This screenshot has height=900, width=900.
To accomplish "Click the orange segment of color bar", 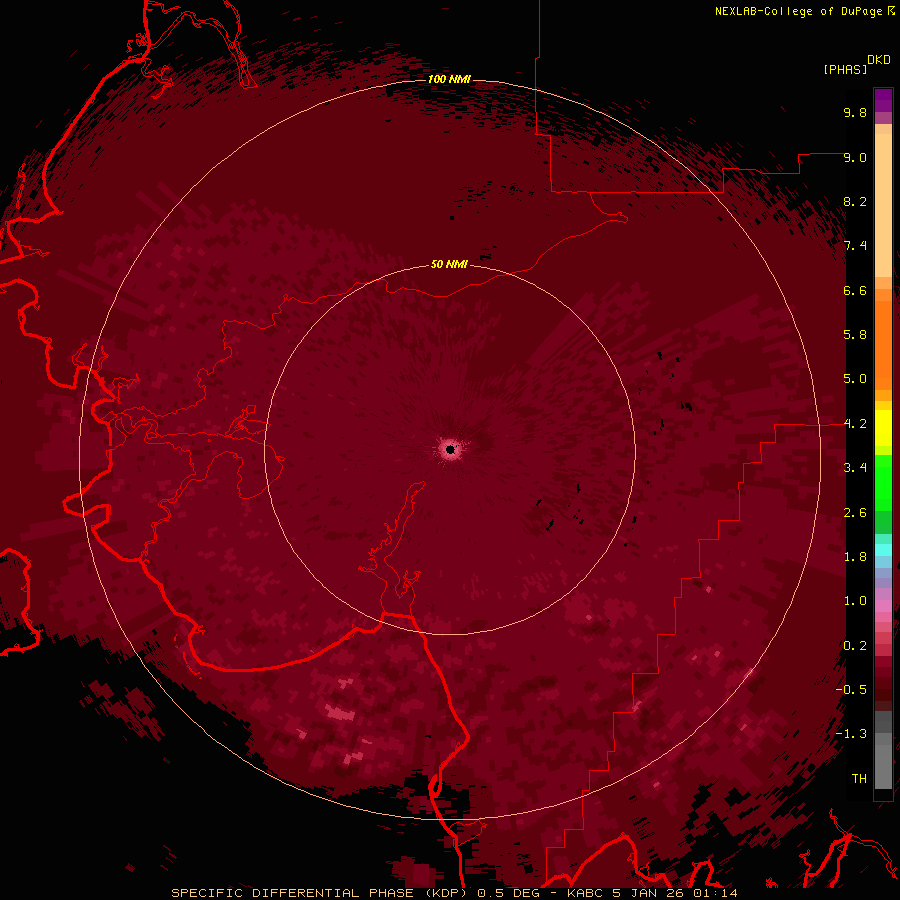I will tap(883, 344).
